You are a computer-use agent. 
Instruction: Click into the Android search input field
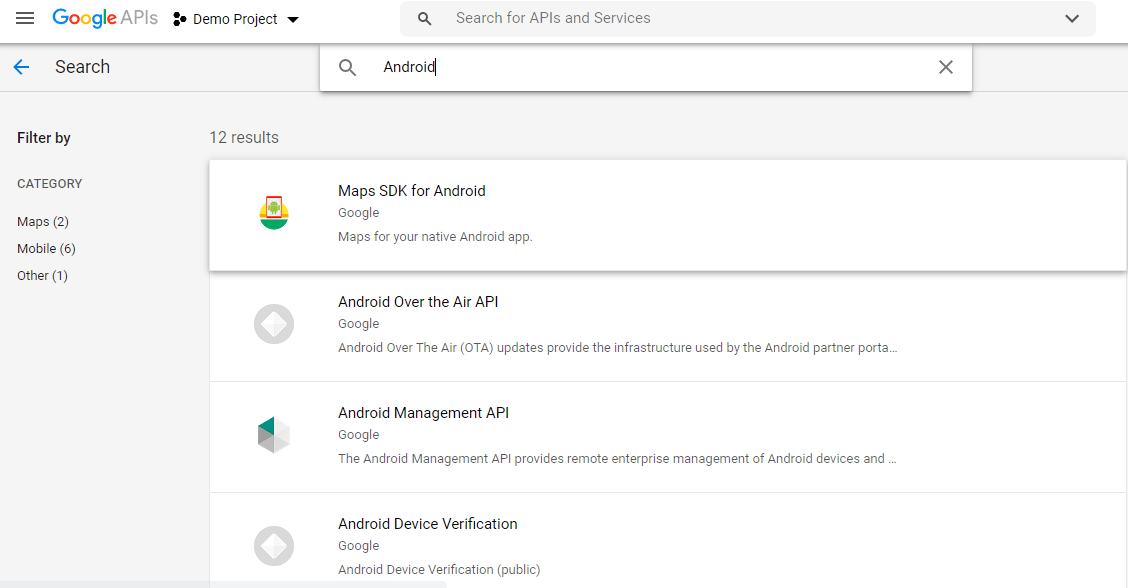click(x=650, y=67)
